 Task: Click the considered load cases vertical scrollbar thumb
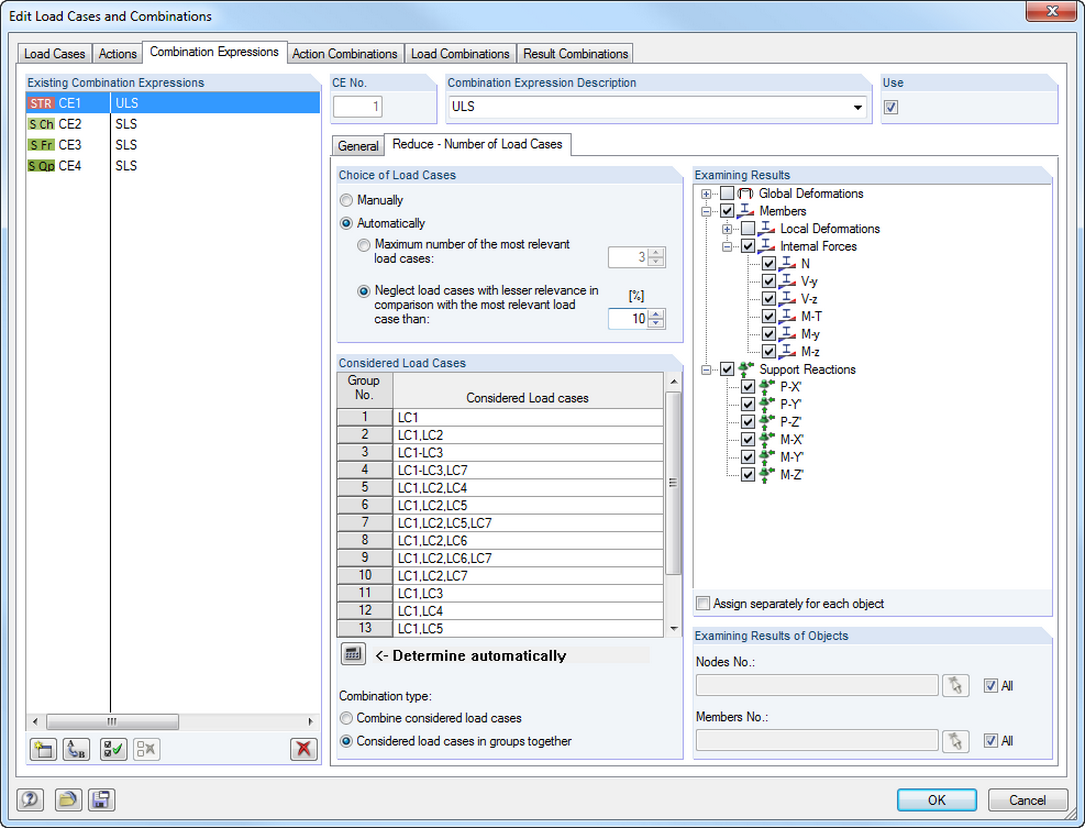[x=673, y=483]
